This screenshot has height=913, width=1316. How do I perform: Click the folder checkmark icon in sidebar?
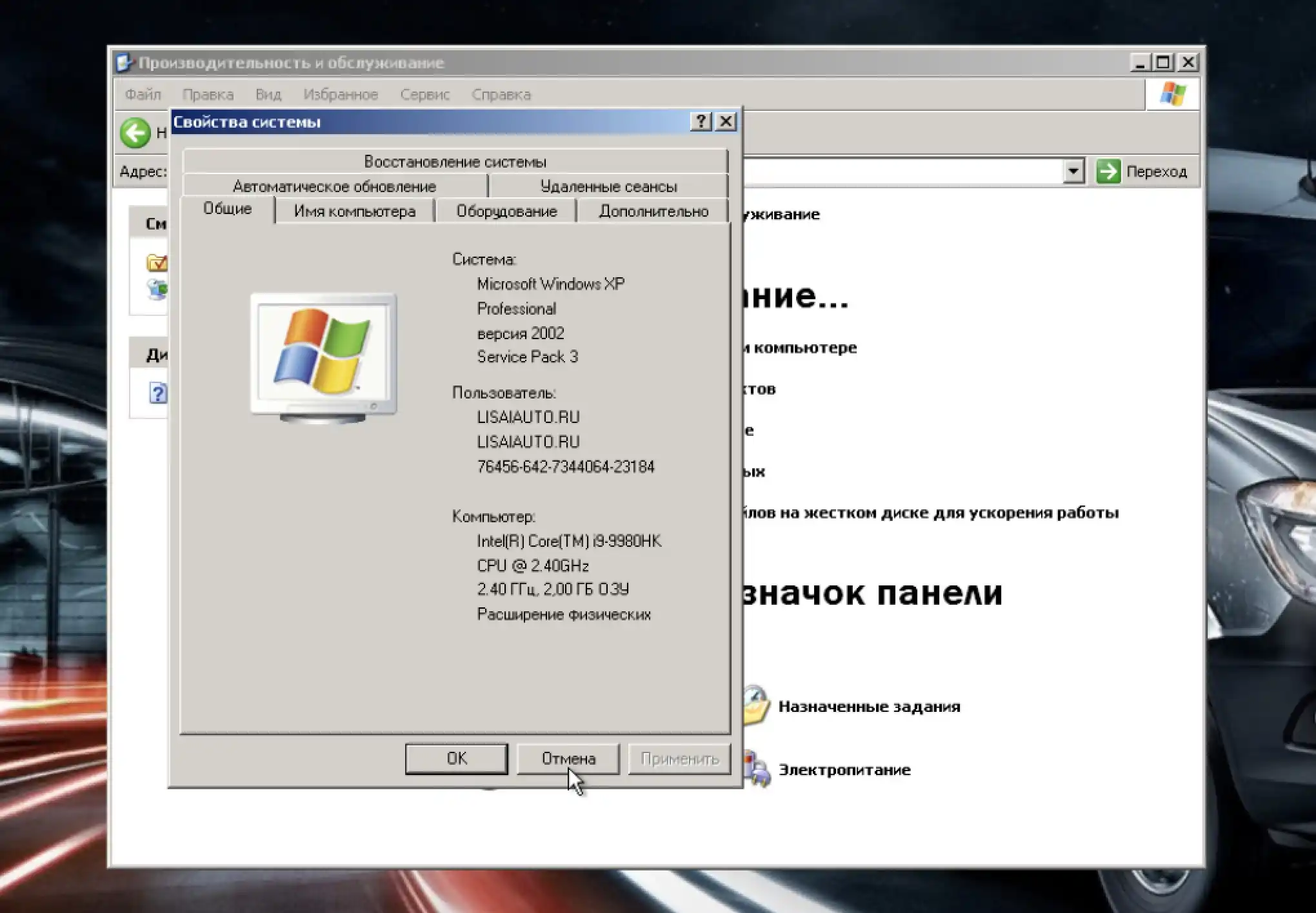tap(157, 262)
